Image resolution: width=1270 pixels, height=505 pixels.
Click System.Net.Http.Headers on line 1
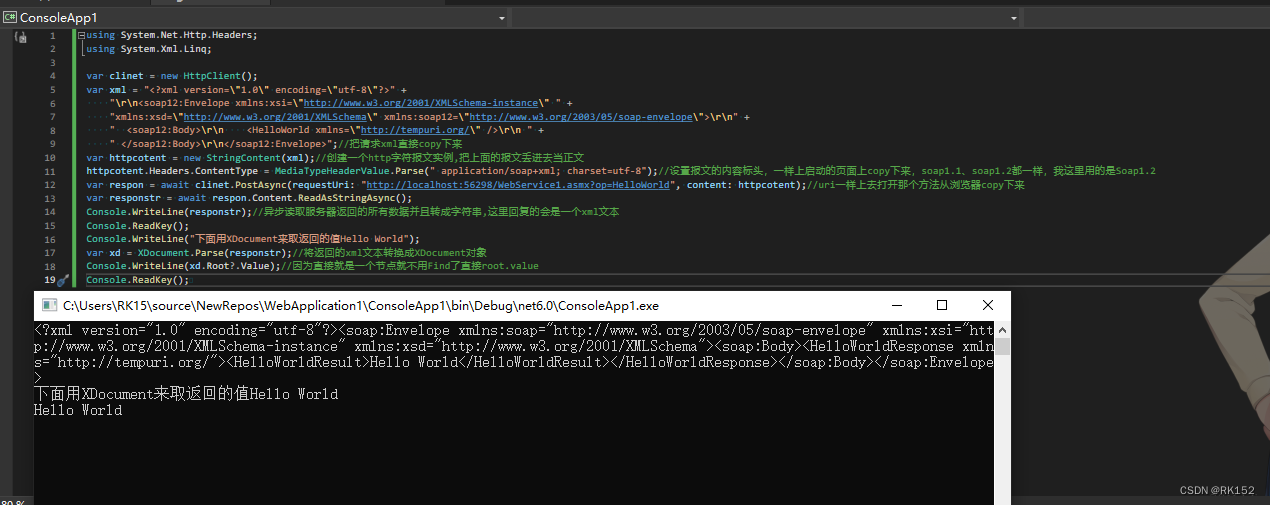(x=186, y=35)
